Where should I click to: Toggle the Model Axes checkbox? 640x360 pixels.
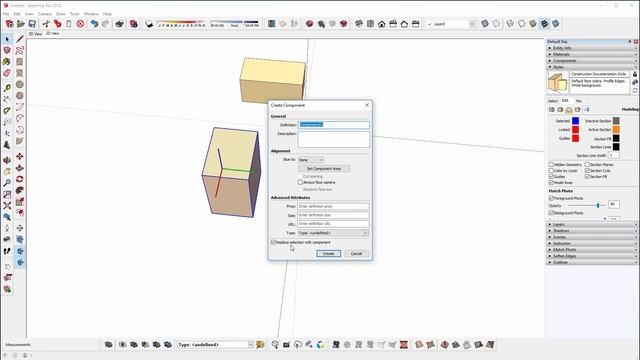click(x=551, y=182)
